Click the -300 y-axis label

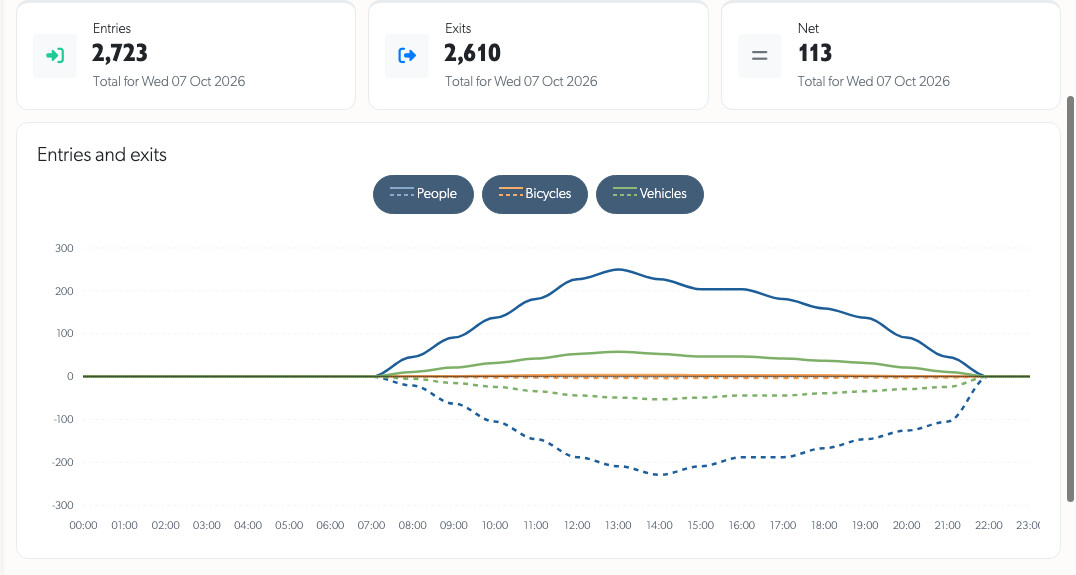pos(62,505)
